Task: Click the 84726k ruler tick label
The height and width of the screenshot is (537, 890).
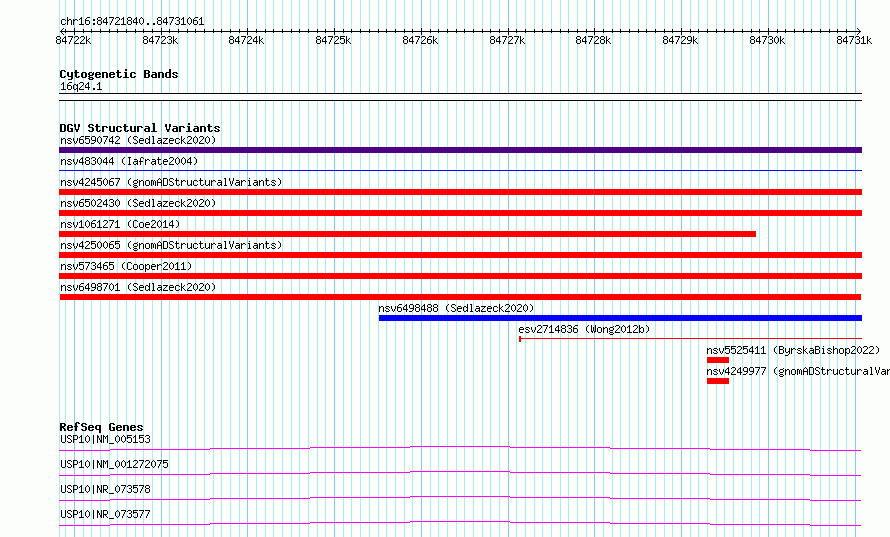Action: 420,40
